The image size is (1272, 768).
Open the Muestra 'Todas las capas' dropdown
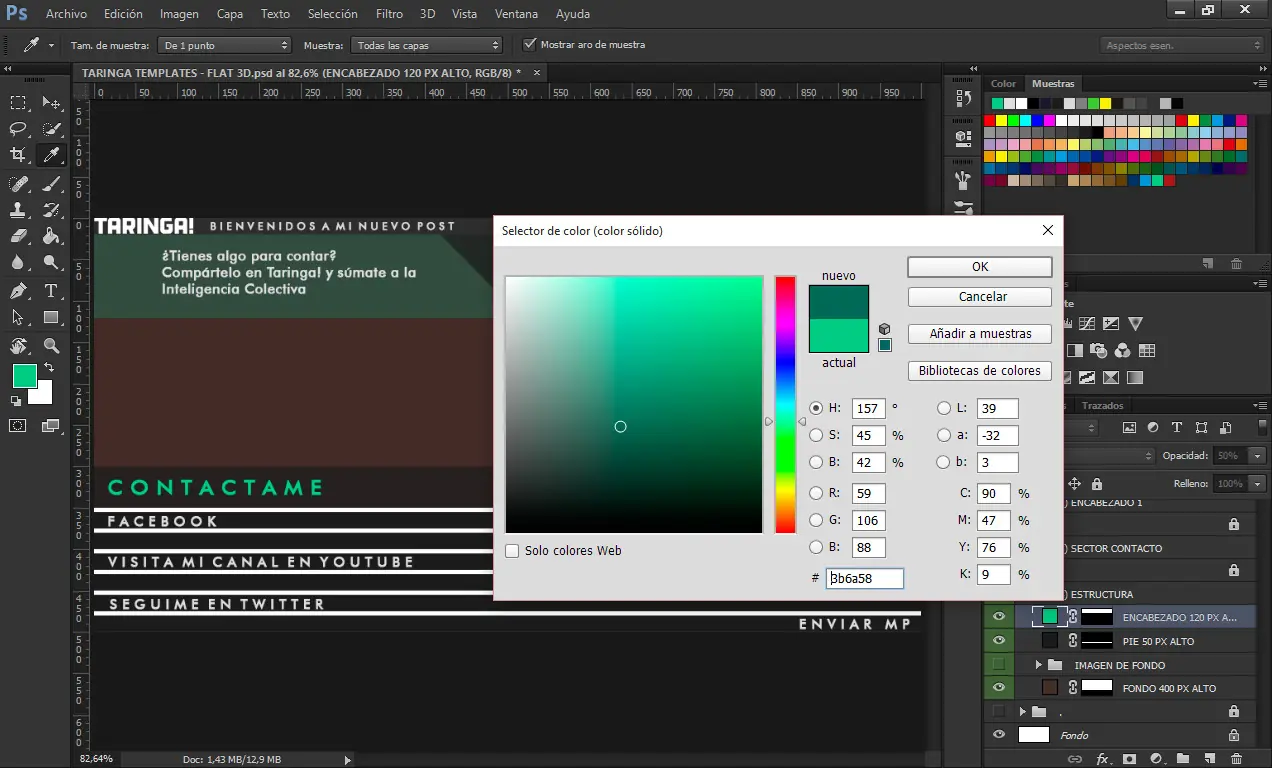426,45
